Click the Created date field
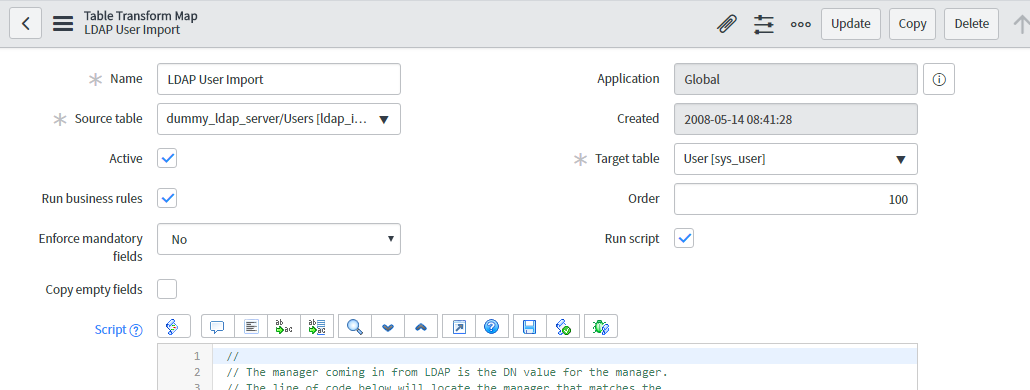Image resolution: width=1030 pixels, height=390 pixels. (795, 119)
